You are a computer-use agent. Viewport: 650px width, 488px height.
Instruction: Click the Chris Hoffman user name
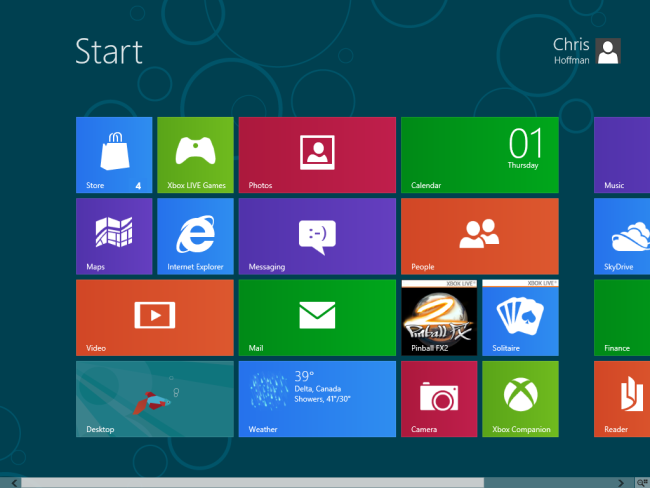571,51
